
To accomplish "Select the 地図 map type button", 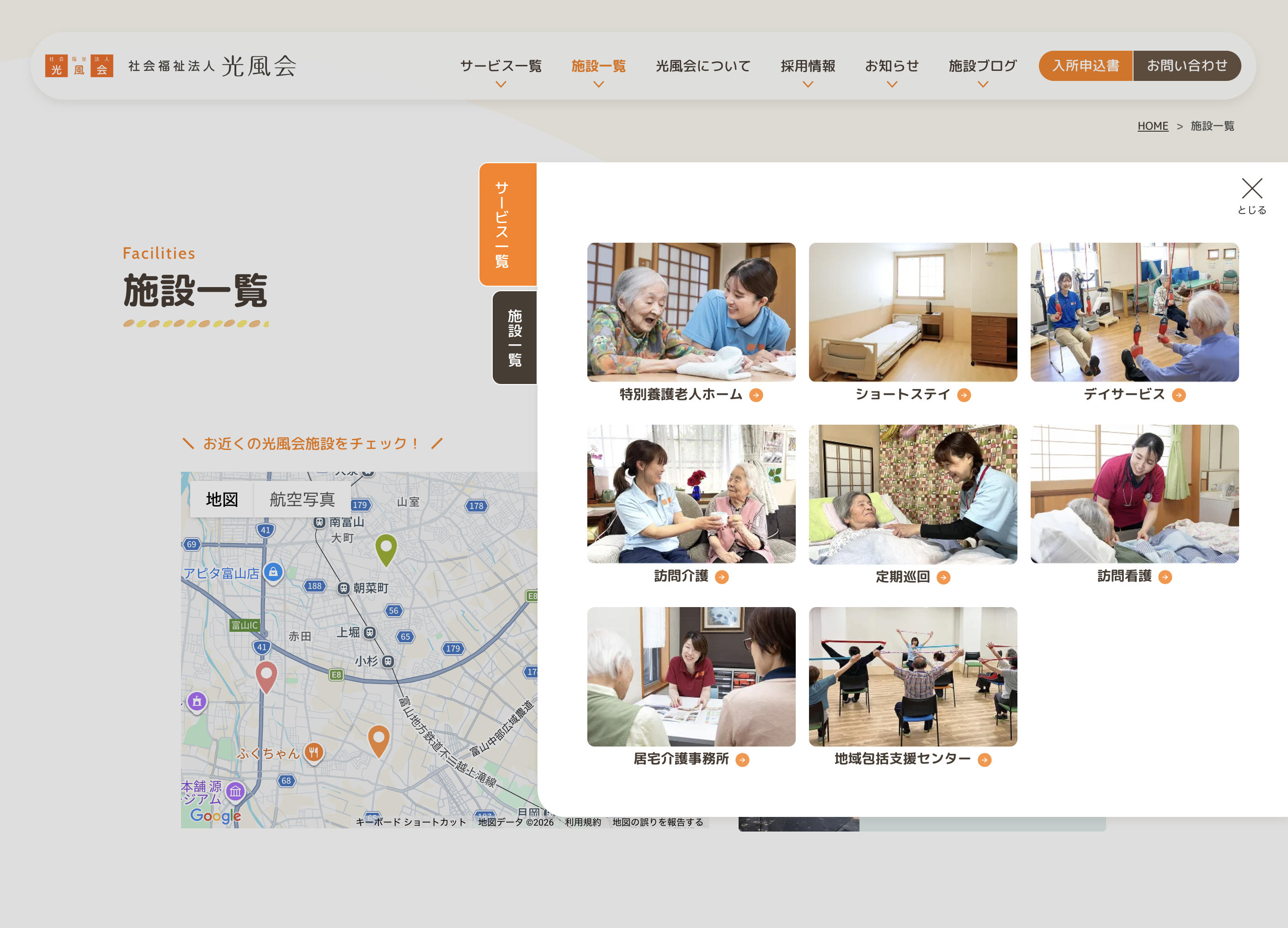I will (222, 500).
